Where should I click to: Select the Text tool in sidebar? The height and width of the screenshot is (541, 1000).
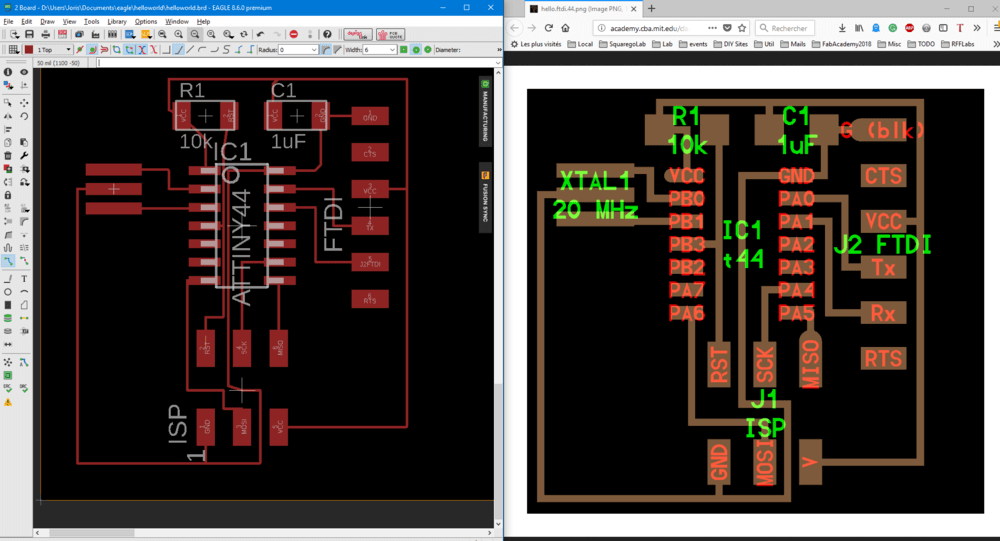24,279
